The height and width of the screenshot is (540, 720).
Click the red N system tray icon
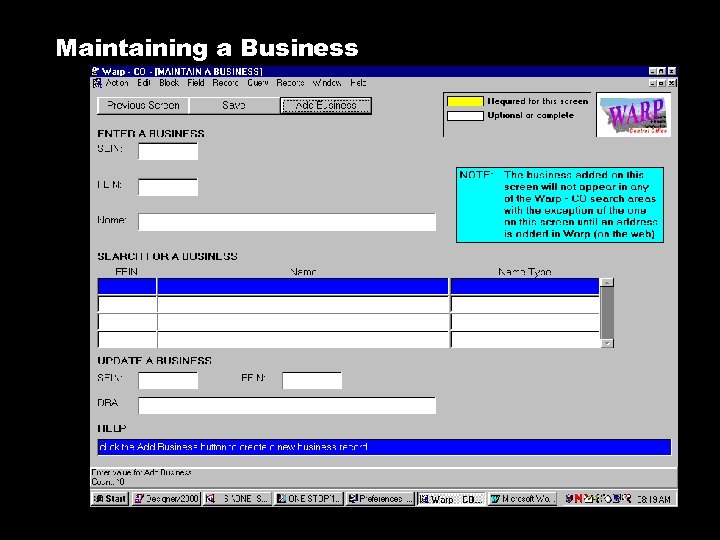pyautogui.click(x=578, y=499)
